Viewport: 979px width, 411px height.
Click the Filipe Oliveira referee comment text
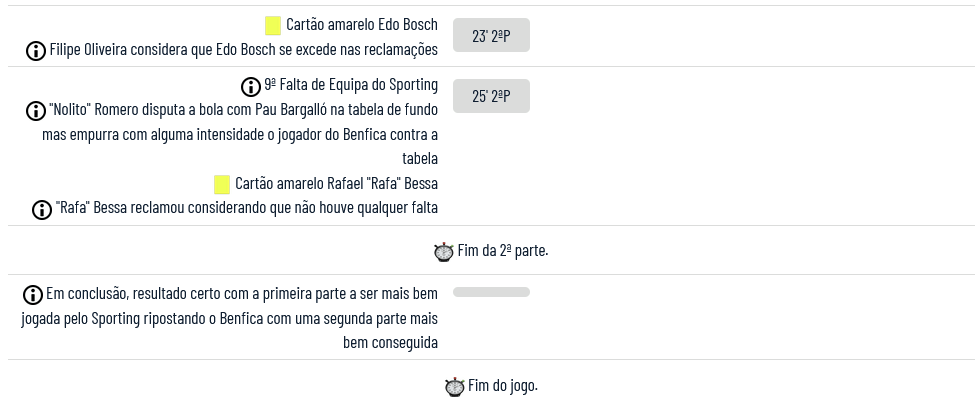(x=244, y=50)
